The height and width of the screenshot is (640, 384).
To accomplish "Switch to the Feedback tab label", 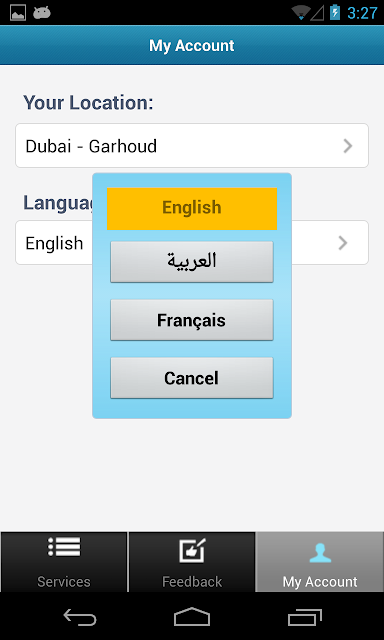I will [192, 581].
